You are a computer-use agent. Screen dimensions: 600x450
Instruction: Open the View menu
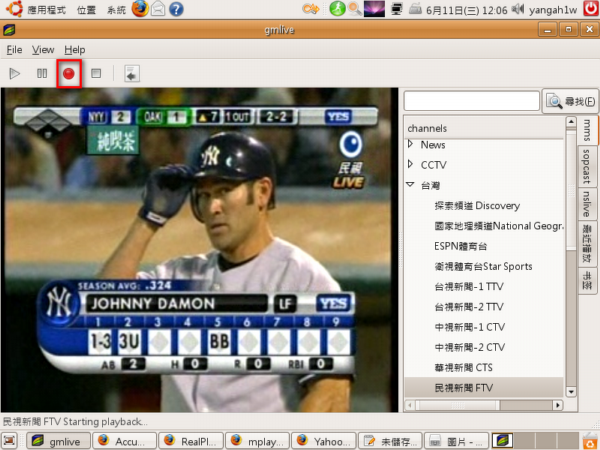point(43,50)
